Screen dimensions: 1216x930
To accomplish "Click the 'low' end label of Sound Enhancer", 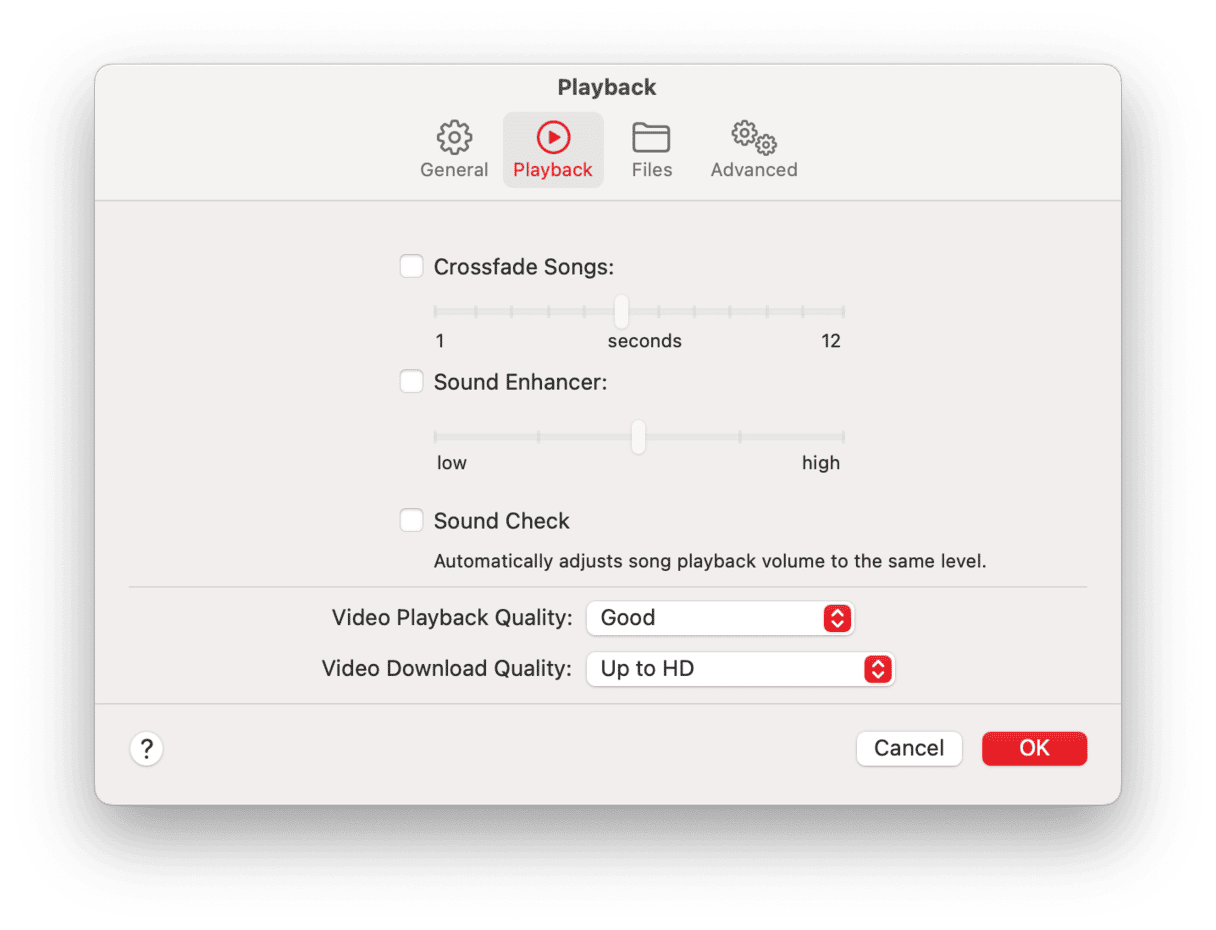I will click(452, 463).
